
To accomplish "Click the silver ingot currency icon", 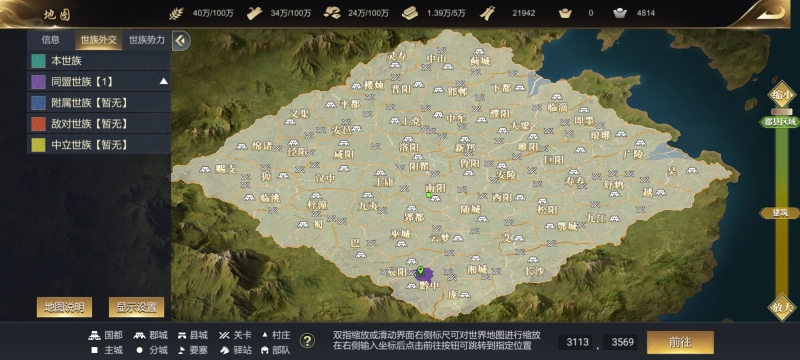I will pos(620,13).
